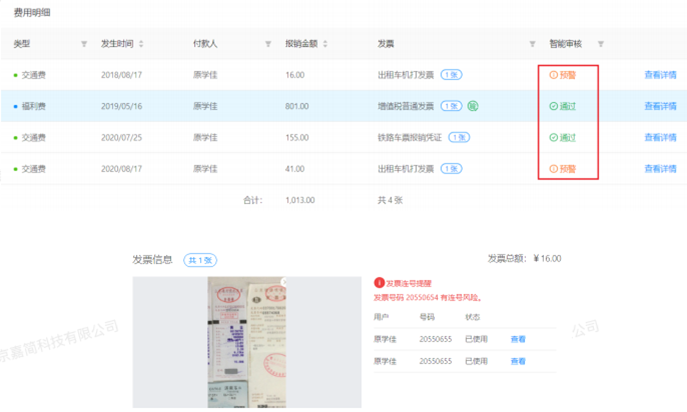Open the 发票 column filter icon
Image resolution: width=687 pixels, height=412 pixels.
(x=532, y=44)
